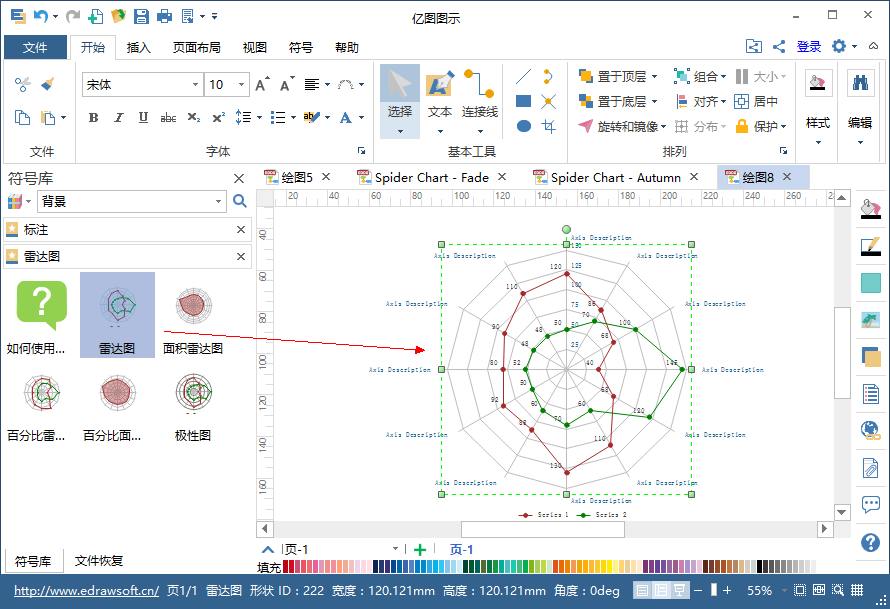Click the Print icon in quick access toolbar
Viewport: 890px width, 609px height.
(164, 16)
